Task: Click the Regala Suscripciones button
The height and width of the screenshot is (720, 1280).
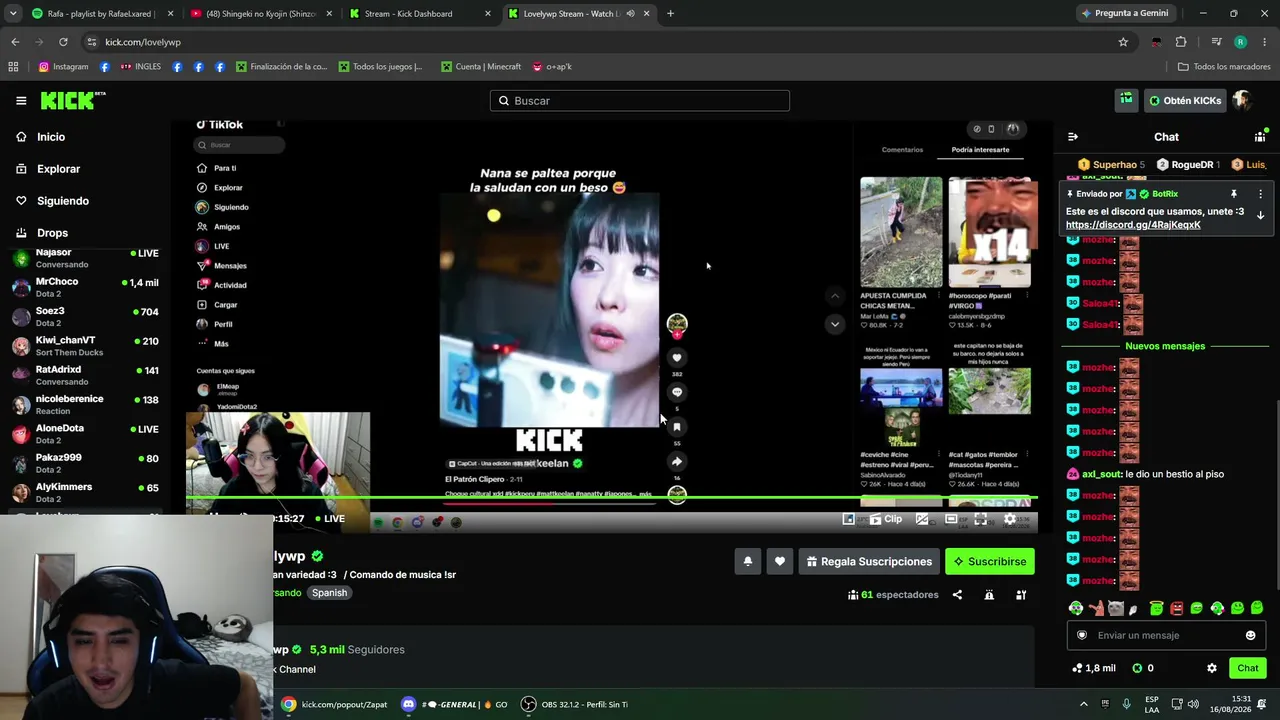Action: 868,562
